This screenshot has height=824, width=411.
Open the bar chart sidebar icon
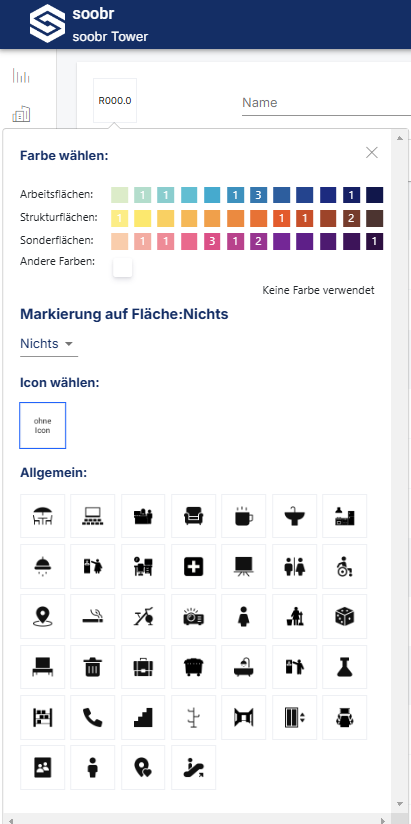pos(22,77)
